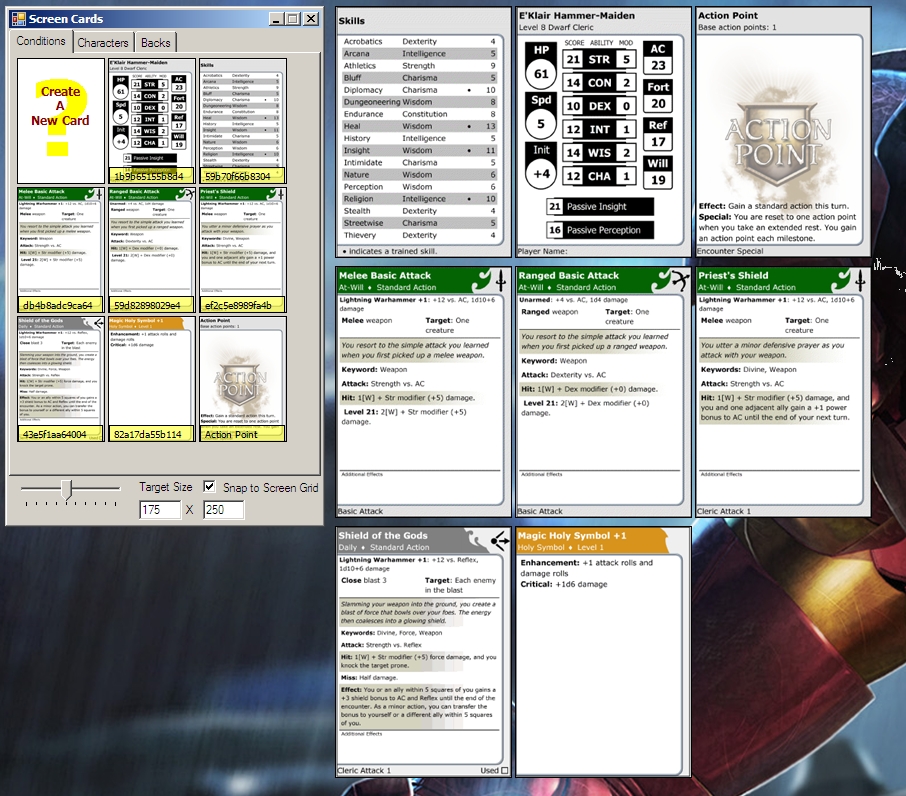Click the WIS ability row showing 14
The height and width of the screenshot is (796, 906).
tap(599, 152)
